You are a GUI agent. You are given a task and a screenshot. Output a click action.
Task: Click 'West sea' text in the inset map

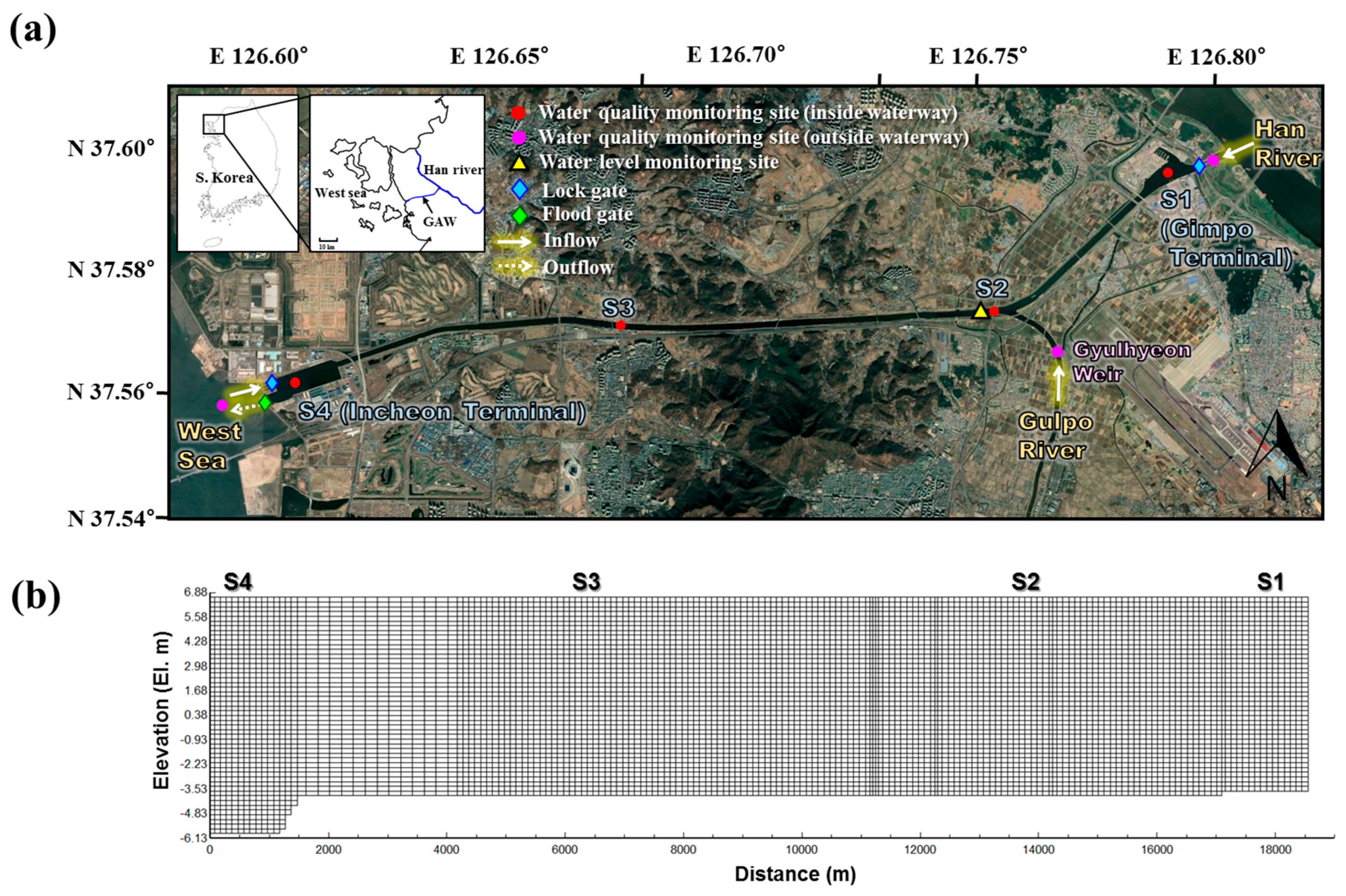pyautogui.click(x=341, y=193)
